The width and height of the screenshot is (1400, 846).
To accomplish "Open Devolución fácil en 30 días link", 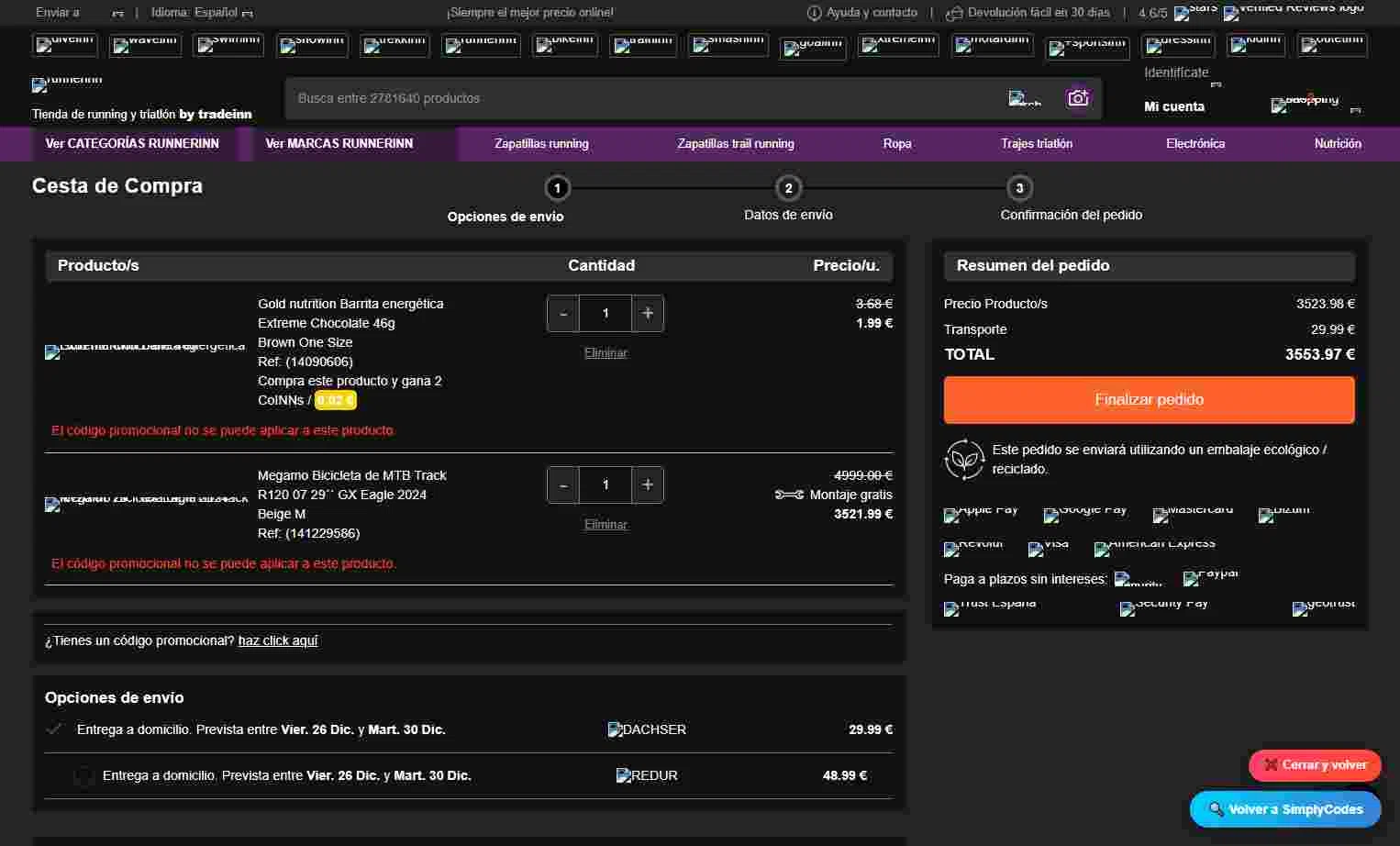I will point(1028,13).
